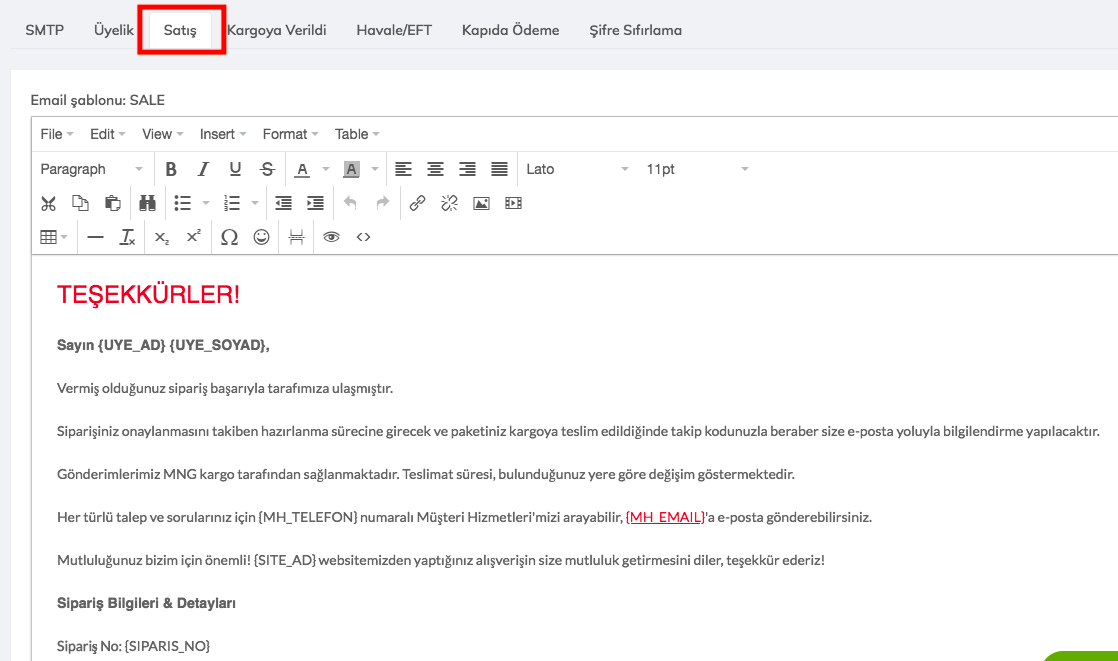The height and width of the screenshot is (661, 1118).
Task: Switch to the Kargoya Verildi tab
Action: [276, 30]
